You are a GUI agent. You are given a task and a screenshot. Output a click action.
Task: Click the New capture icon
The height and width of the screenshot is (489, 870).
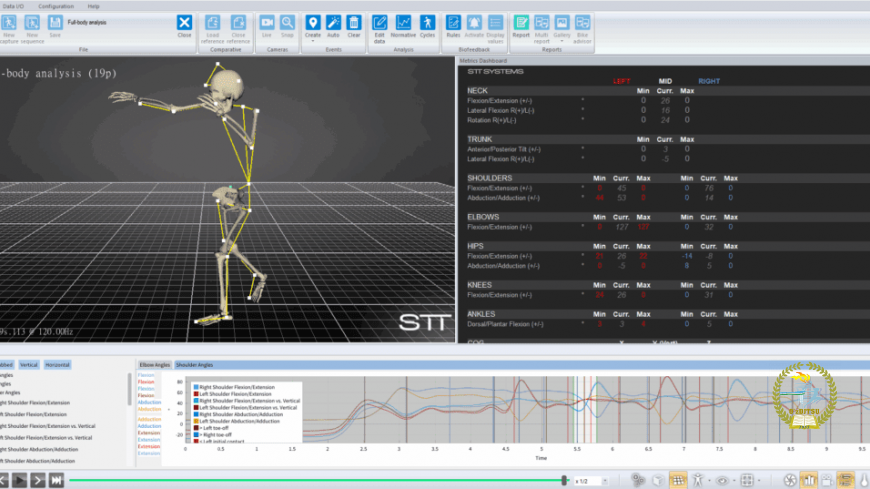[x=9, y=23]
